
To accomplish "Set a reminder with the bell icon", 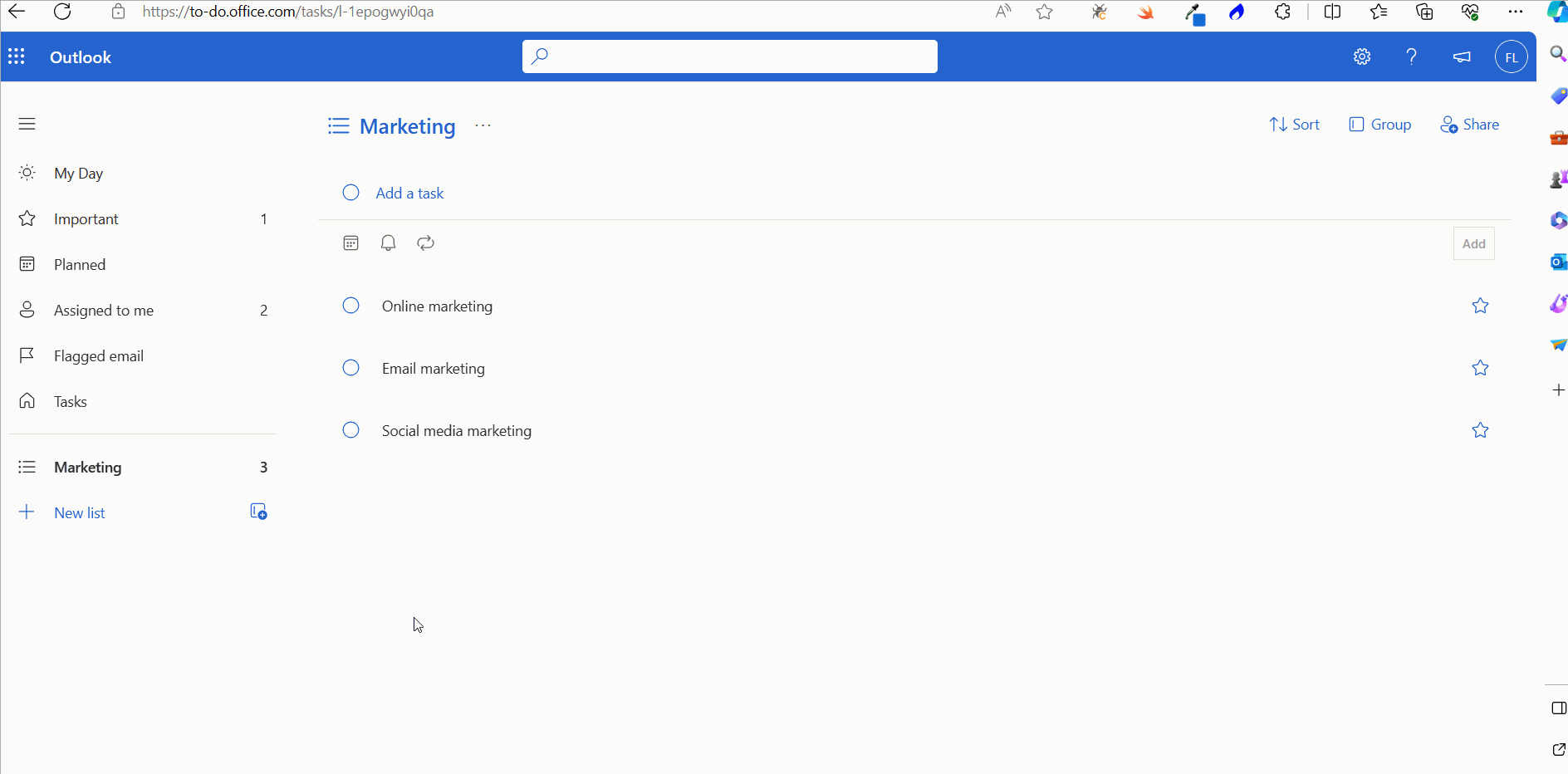I will [x=387, y=242].
